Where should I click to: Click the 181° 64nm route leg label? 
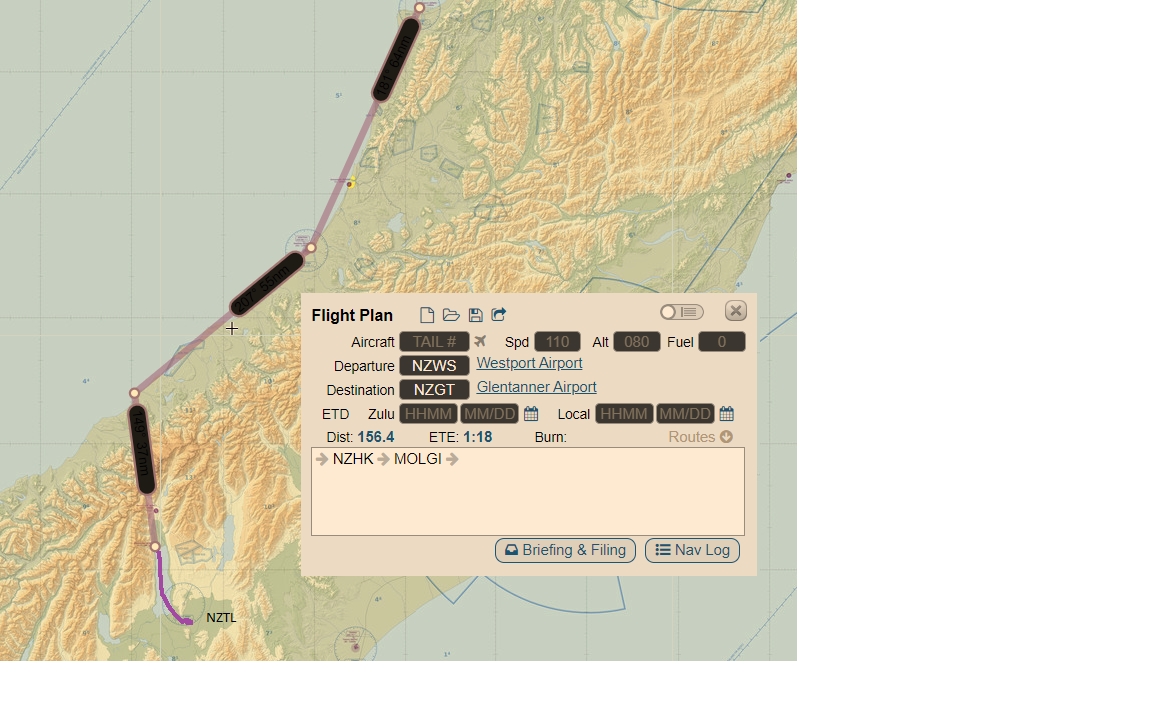tap(396, 59)
